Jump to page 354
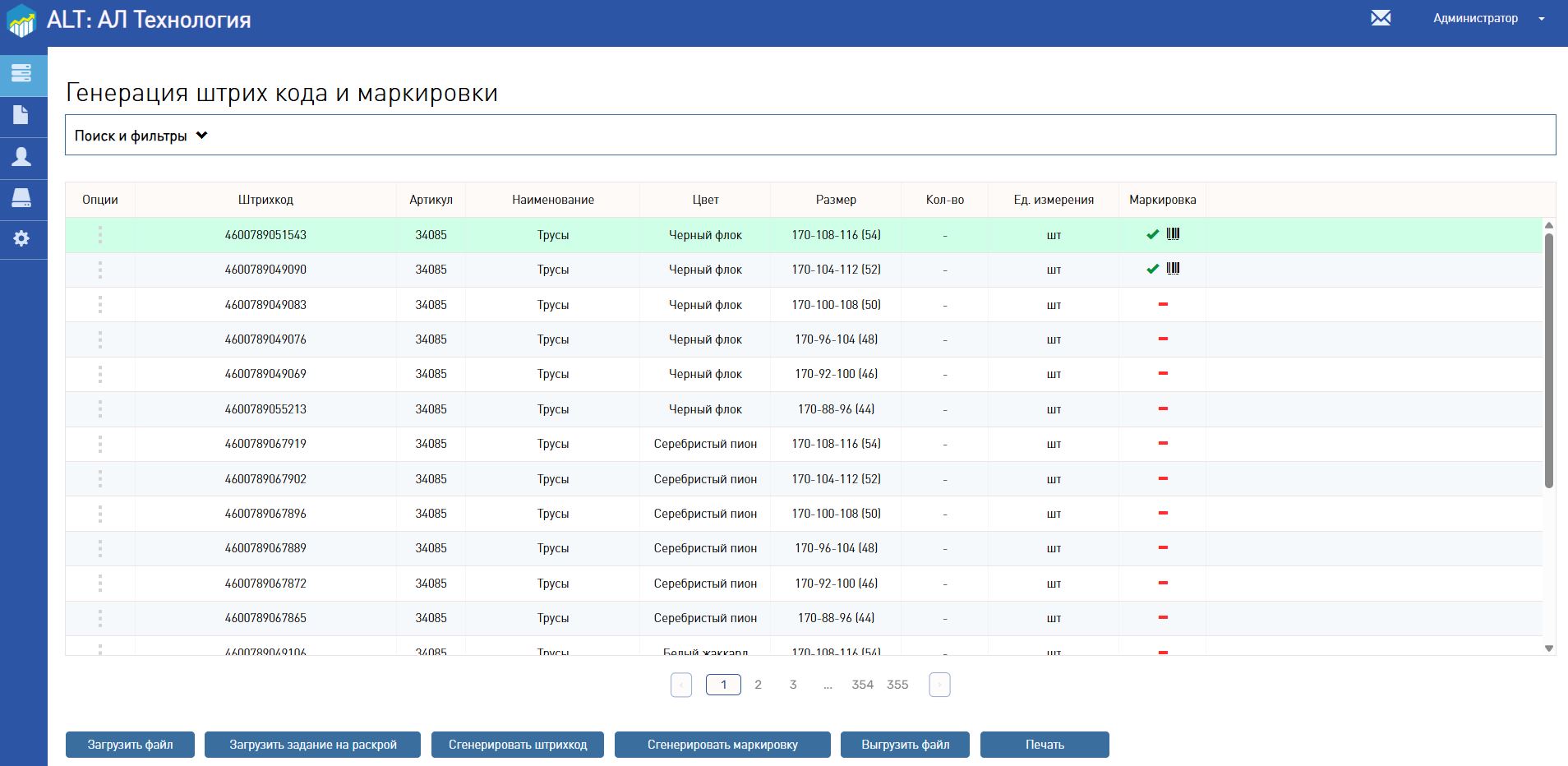 point(863,685)
